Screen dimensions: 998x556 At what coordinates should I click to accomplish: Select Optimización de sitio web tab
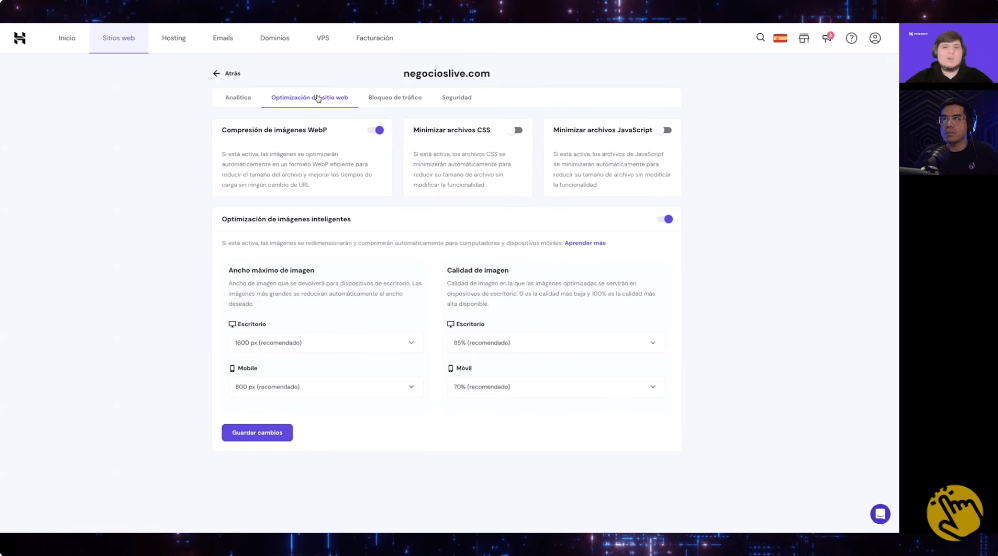(309, 97)
